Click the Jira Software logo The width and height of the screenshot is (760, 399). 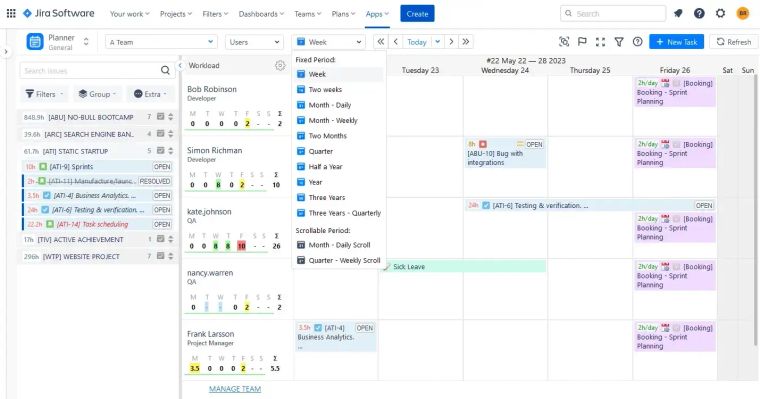tap(59, 14)
